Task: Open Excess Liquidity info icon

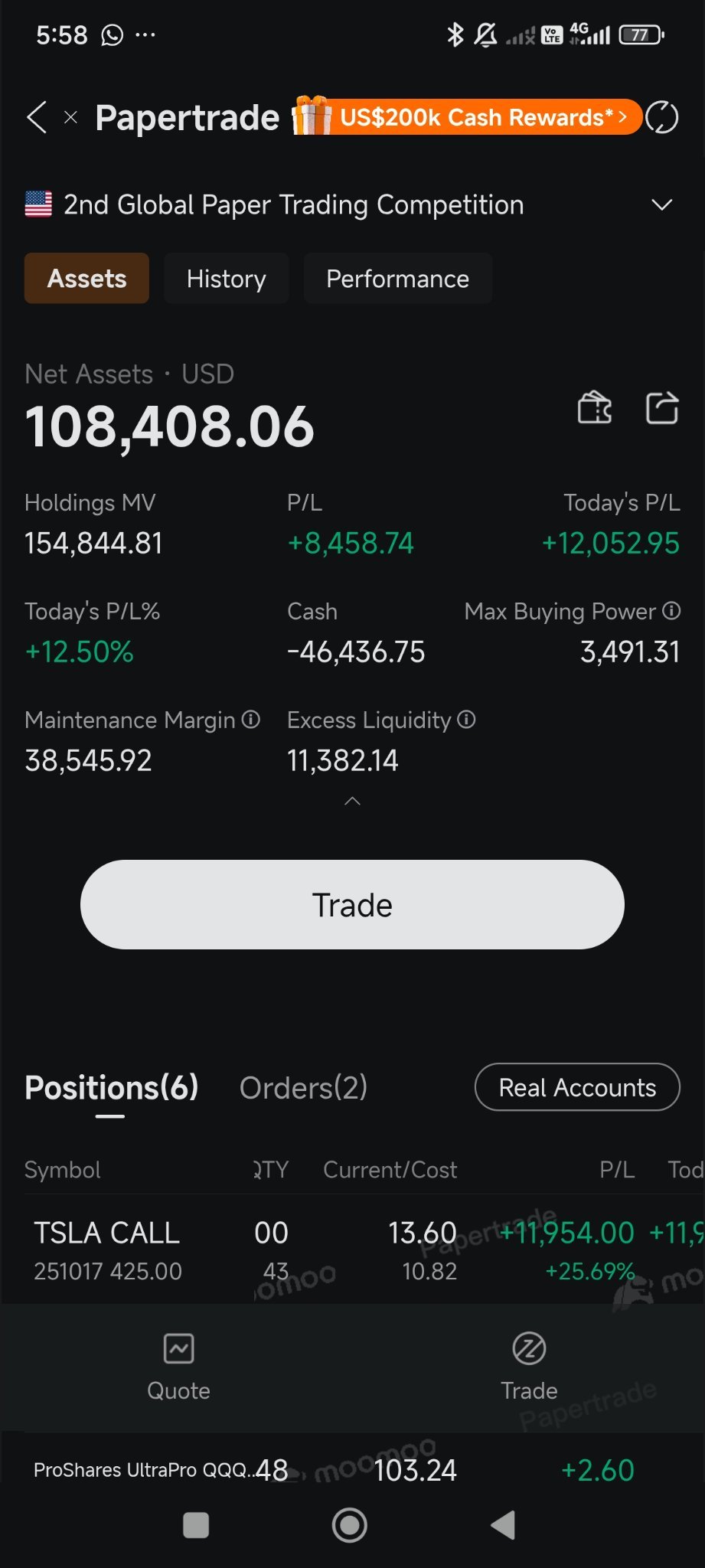Action: pos(466,719)
